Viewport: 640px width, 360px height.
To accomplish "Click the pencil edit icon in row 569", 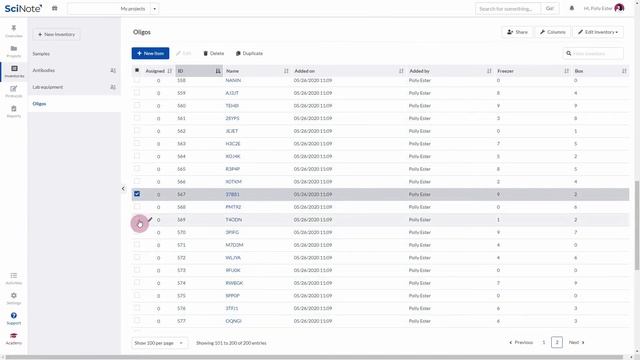I will tap(150, 219).
